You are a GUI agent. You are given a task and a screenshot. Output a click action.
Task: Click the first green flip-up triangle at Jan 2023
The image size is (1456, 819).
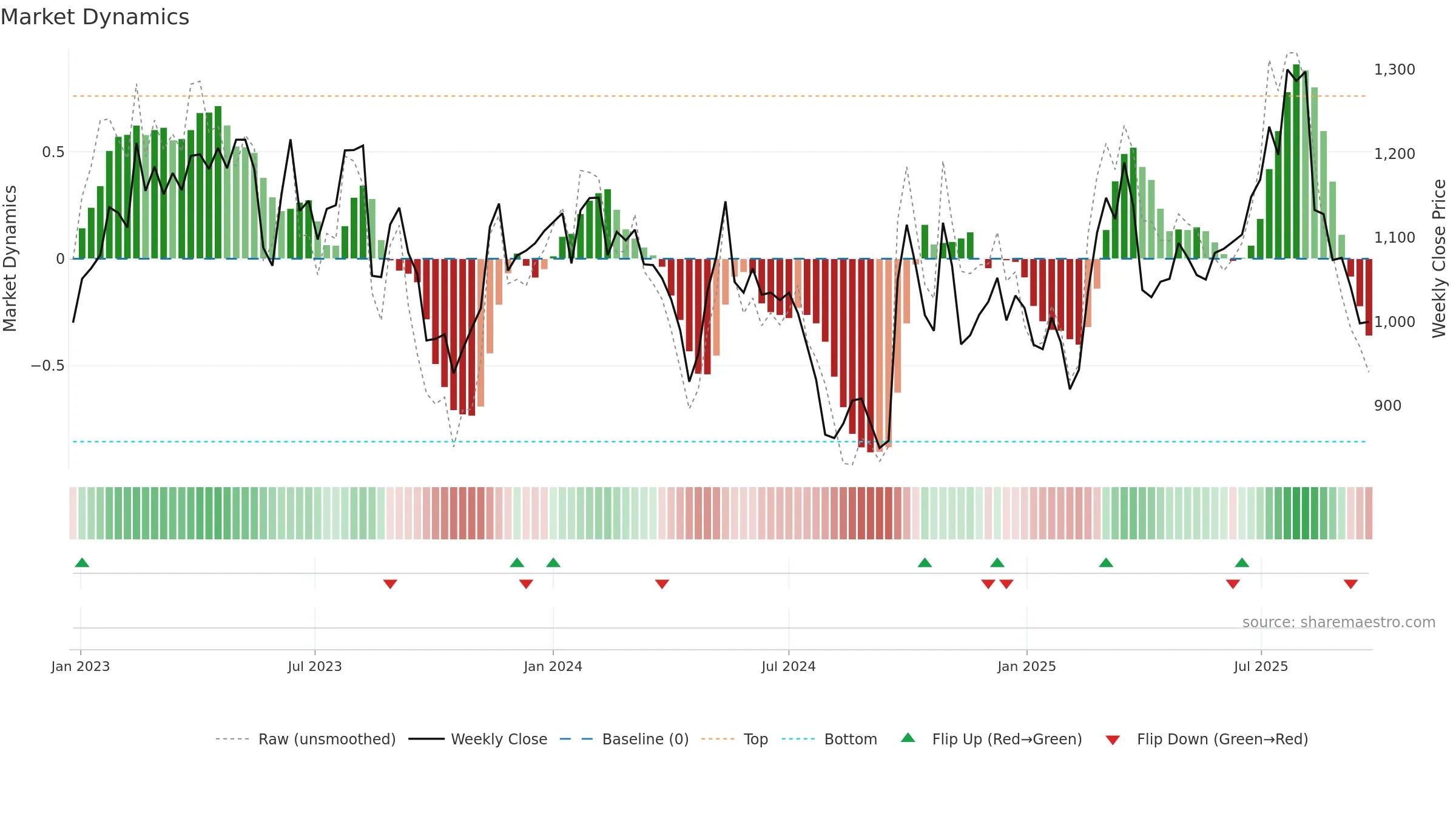[x=82, y=562]
